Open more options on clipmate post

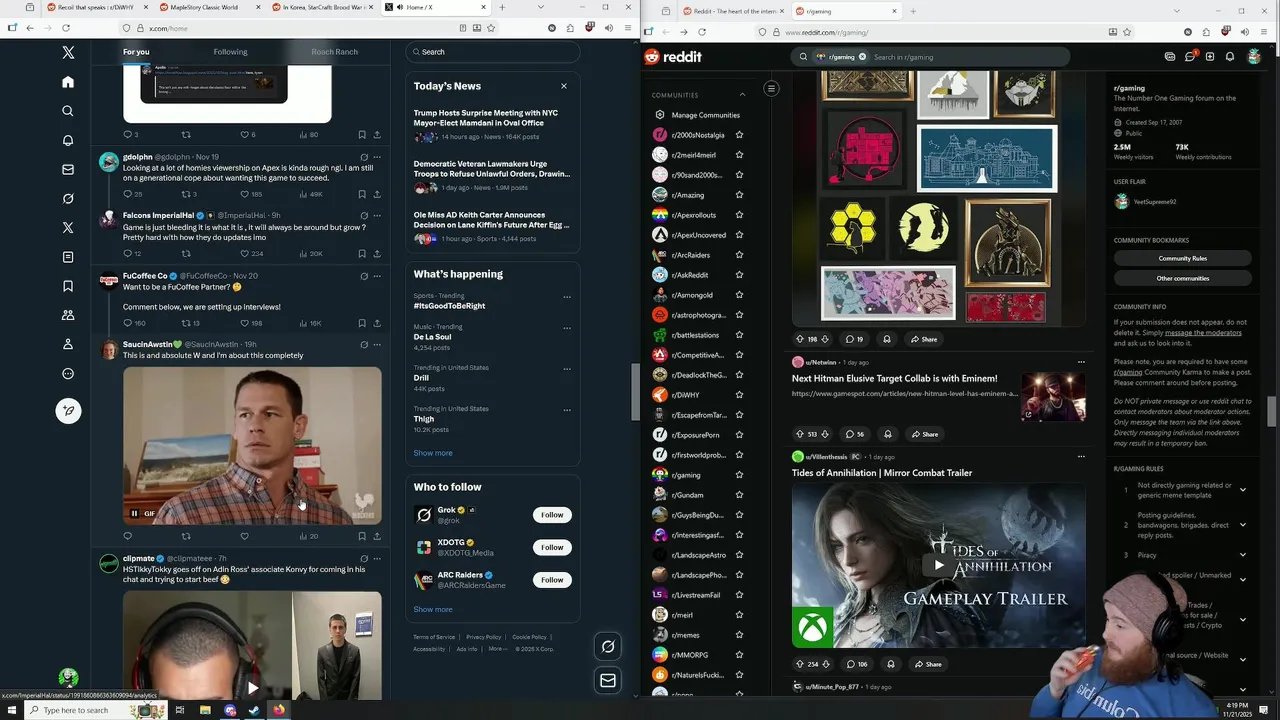click(377, 559)
